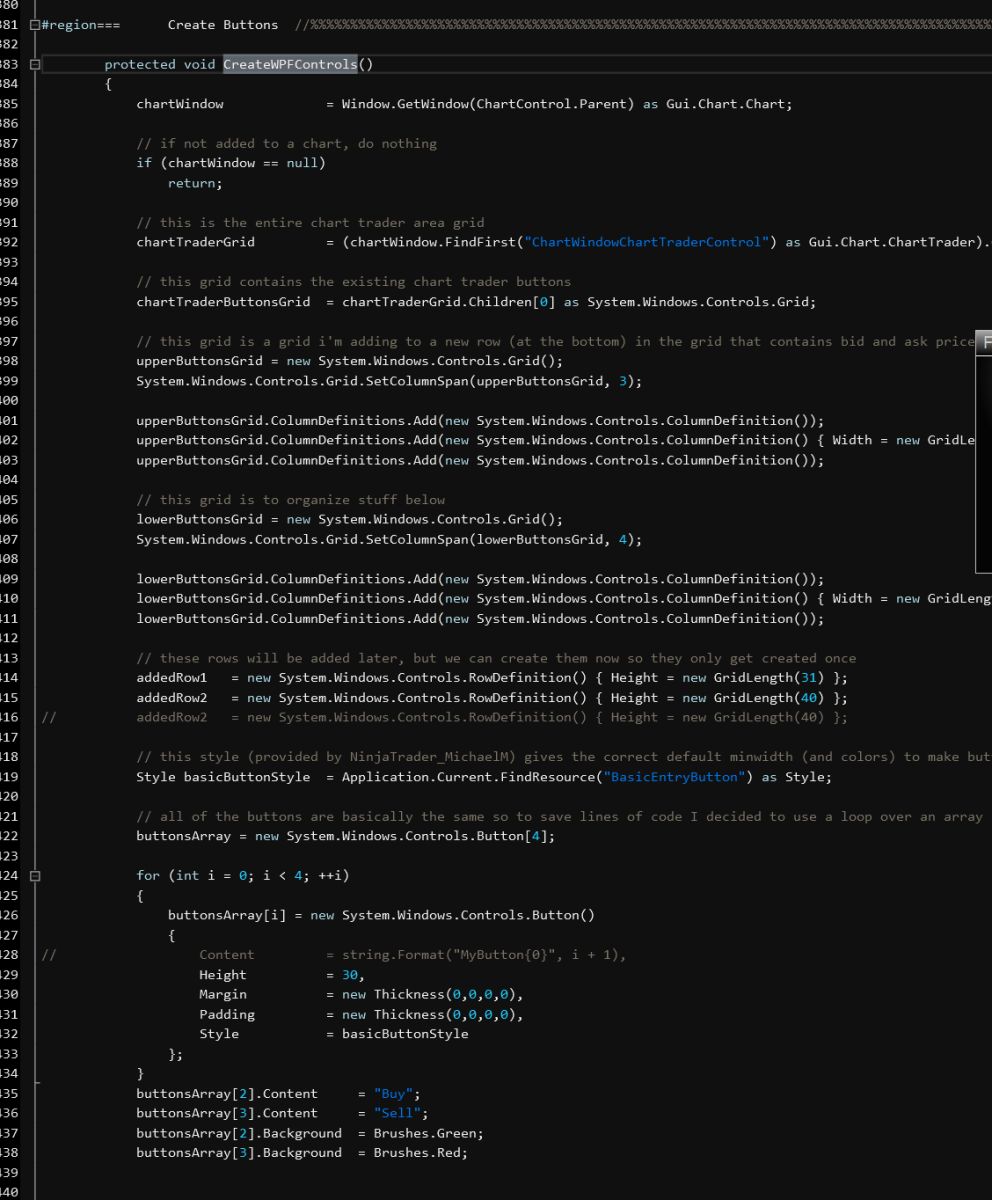This screenshot has height=1200, width=992.
Task: Click the "Buy" string literal
Action: pyautogui.click(x=393, y=1094)
